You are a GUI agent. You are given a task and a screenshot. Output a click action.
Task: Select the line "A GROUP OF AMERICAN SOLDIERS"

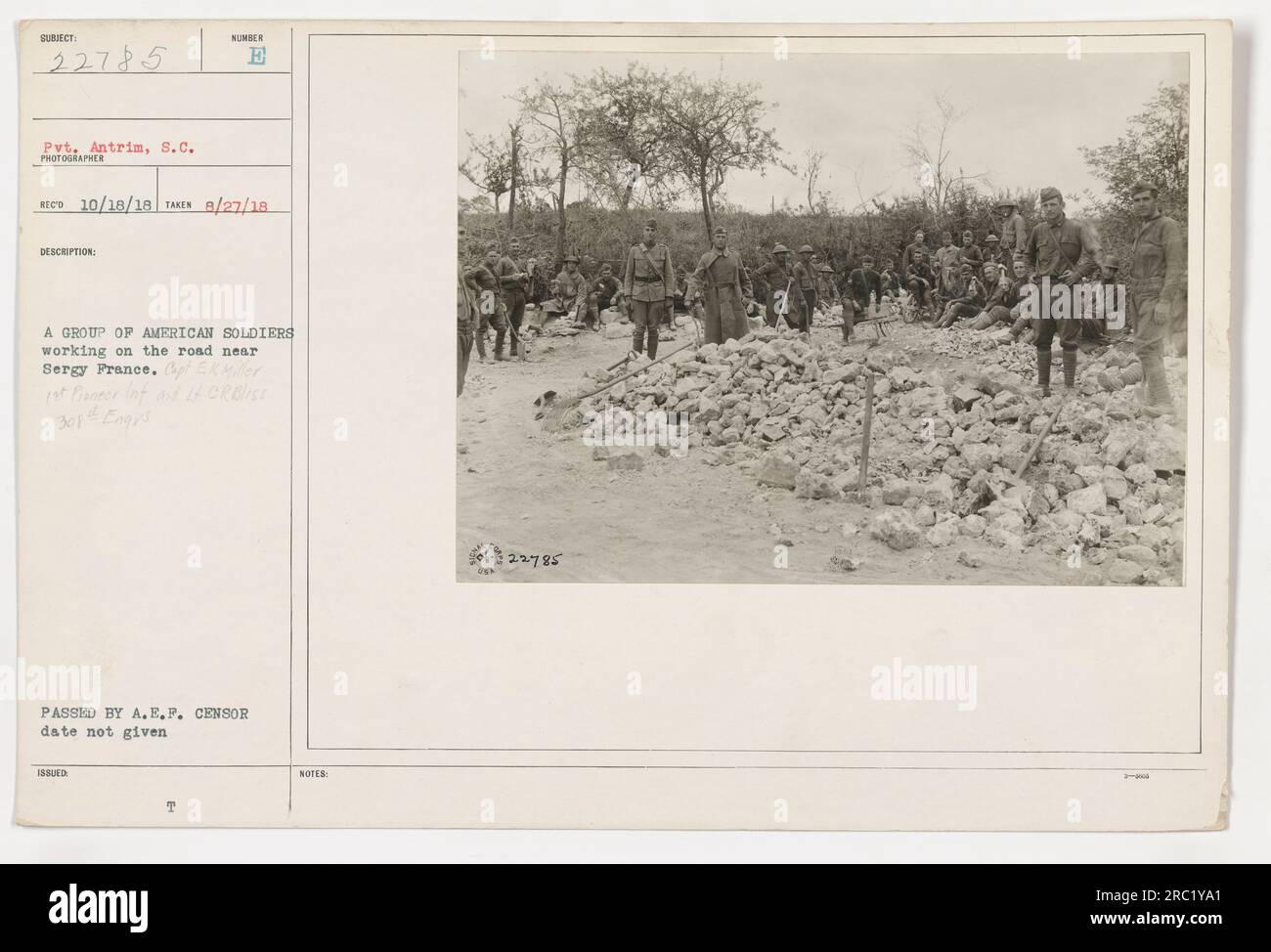tap(168, 330)
